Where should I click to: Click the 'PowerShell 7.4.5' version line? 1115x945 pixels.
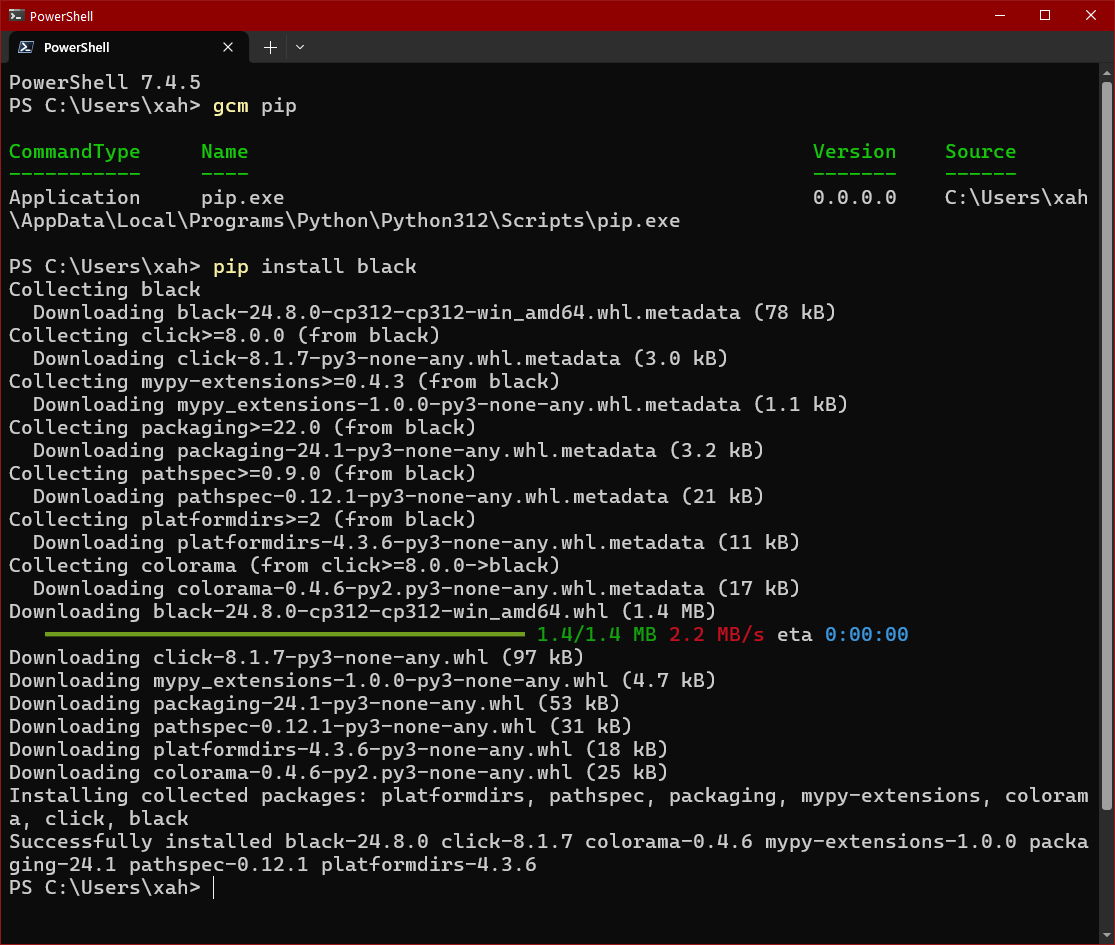click(105, 82)
